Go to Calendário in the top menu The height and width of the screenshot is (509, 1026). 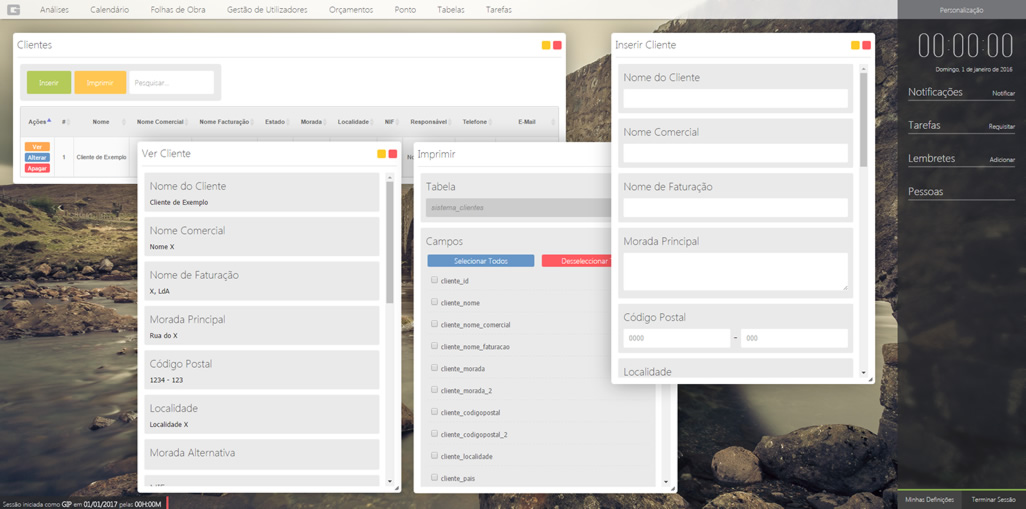point(109,10)
